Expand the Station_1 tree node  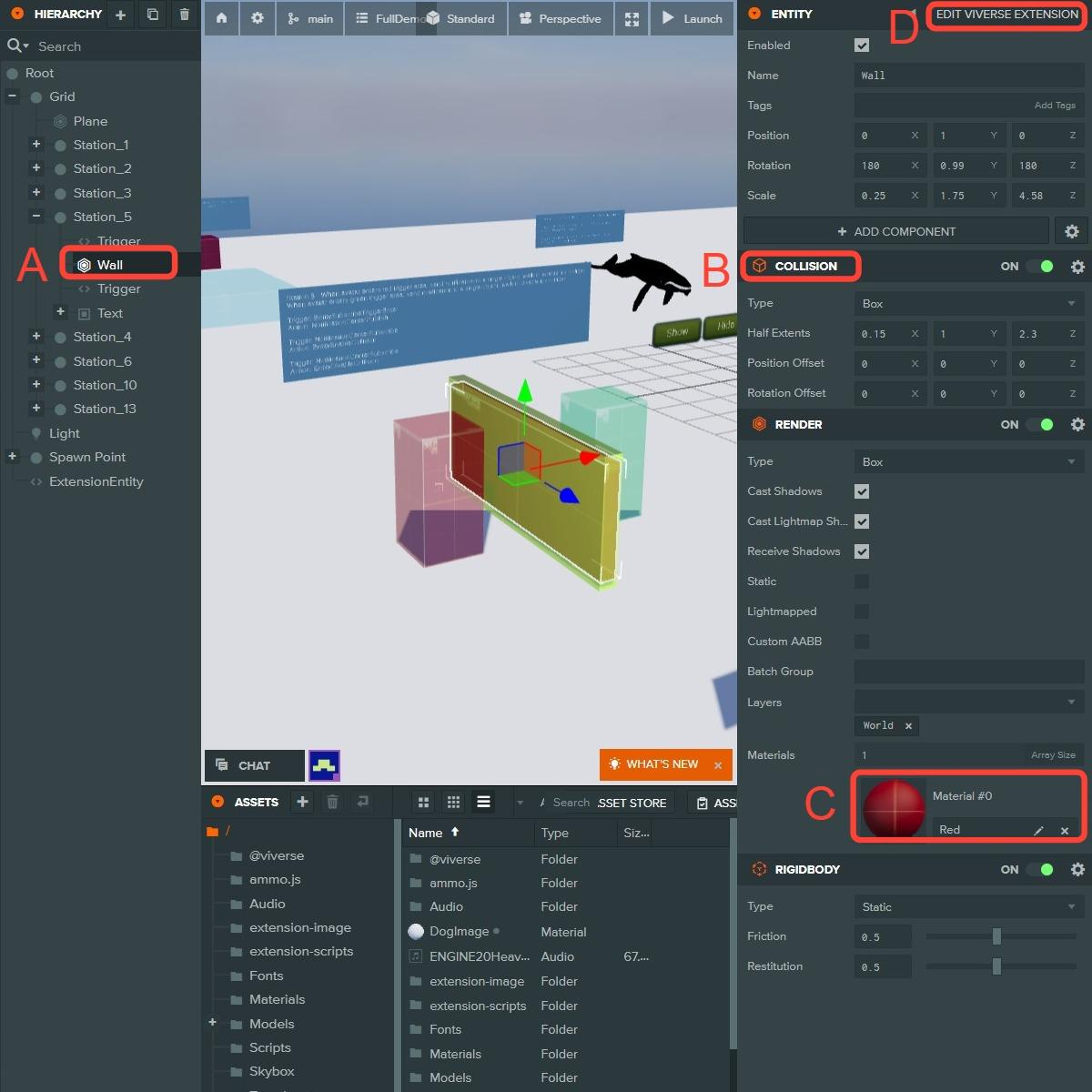(36, 145)
